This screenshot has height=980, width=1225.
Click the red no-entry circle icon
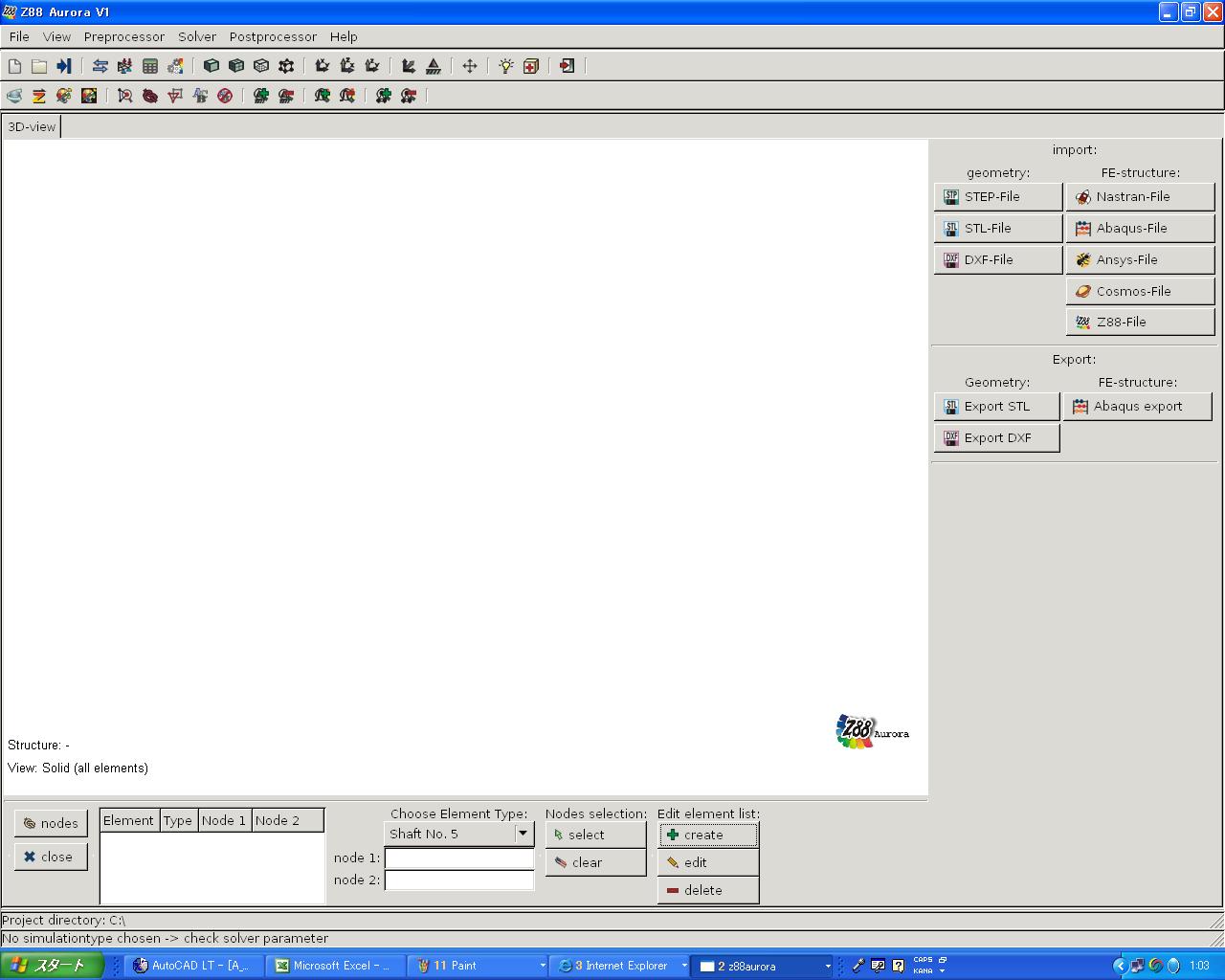(225, 96)
